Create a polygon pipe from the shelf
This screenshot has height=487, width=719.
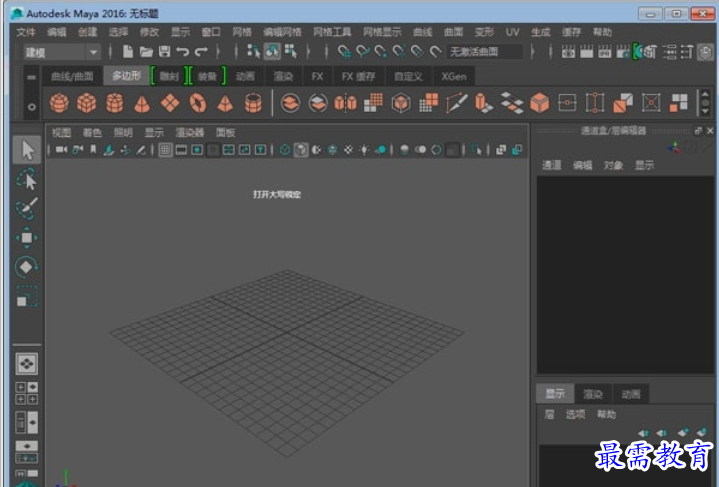(253, 103)
